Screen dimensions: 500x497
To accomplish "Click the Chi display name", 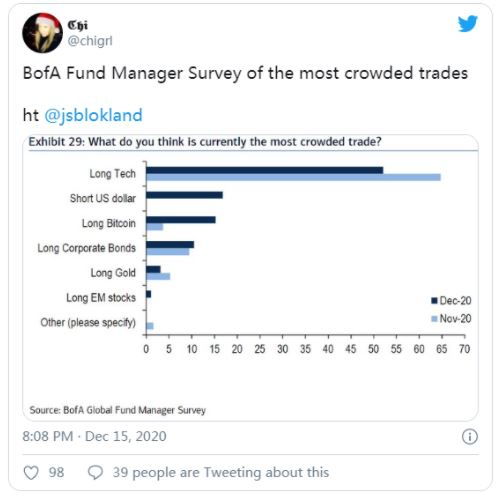I will click(x=78, y=25).
